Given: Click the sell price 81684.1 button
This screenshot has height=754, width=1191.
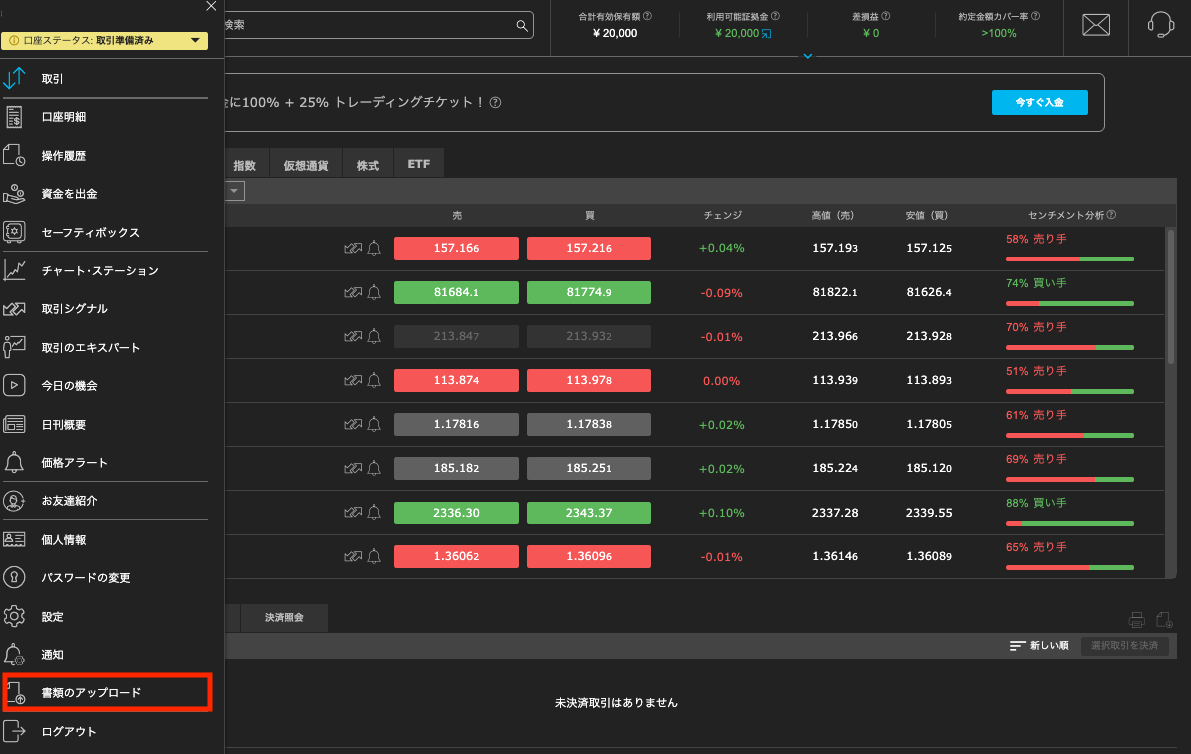Looking at the screenshot, I should click(x=456, y=292).
